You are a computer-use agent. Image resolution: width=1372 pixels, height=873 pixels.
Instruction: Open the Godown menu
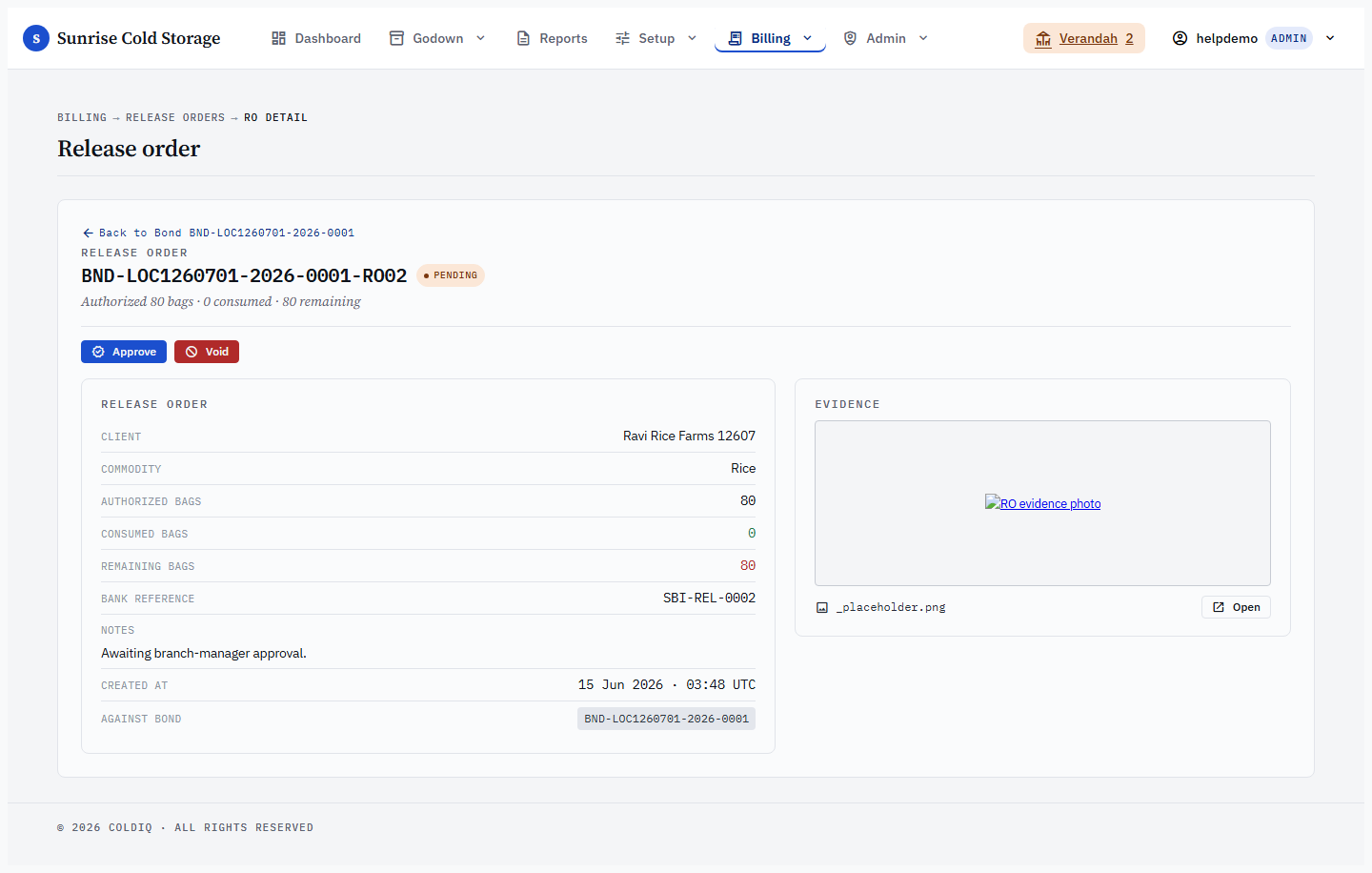click(x=437, y=38)
